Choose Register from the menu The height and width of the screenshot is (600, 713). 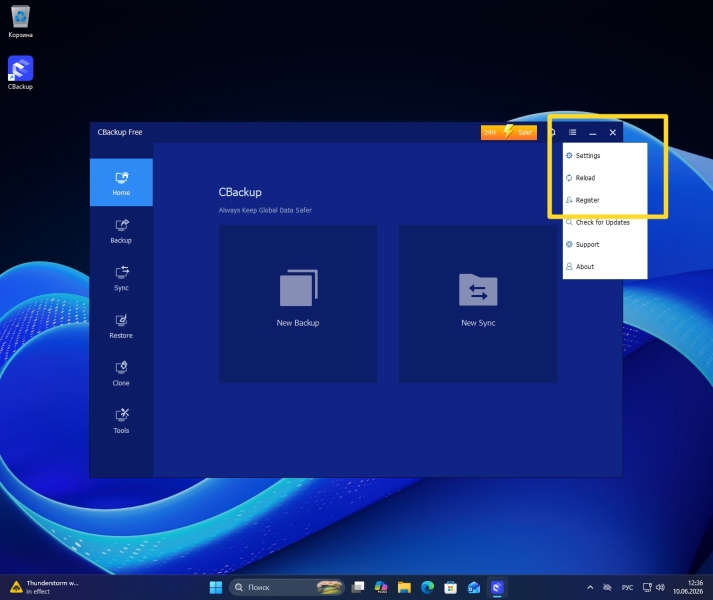(x=605, y=200)
